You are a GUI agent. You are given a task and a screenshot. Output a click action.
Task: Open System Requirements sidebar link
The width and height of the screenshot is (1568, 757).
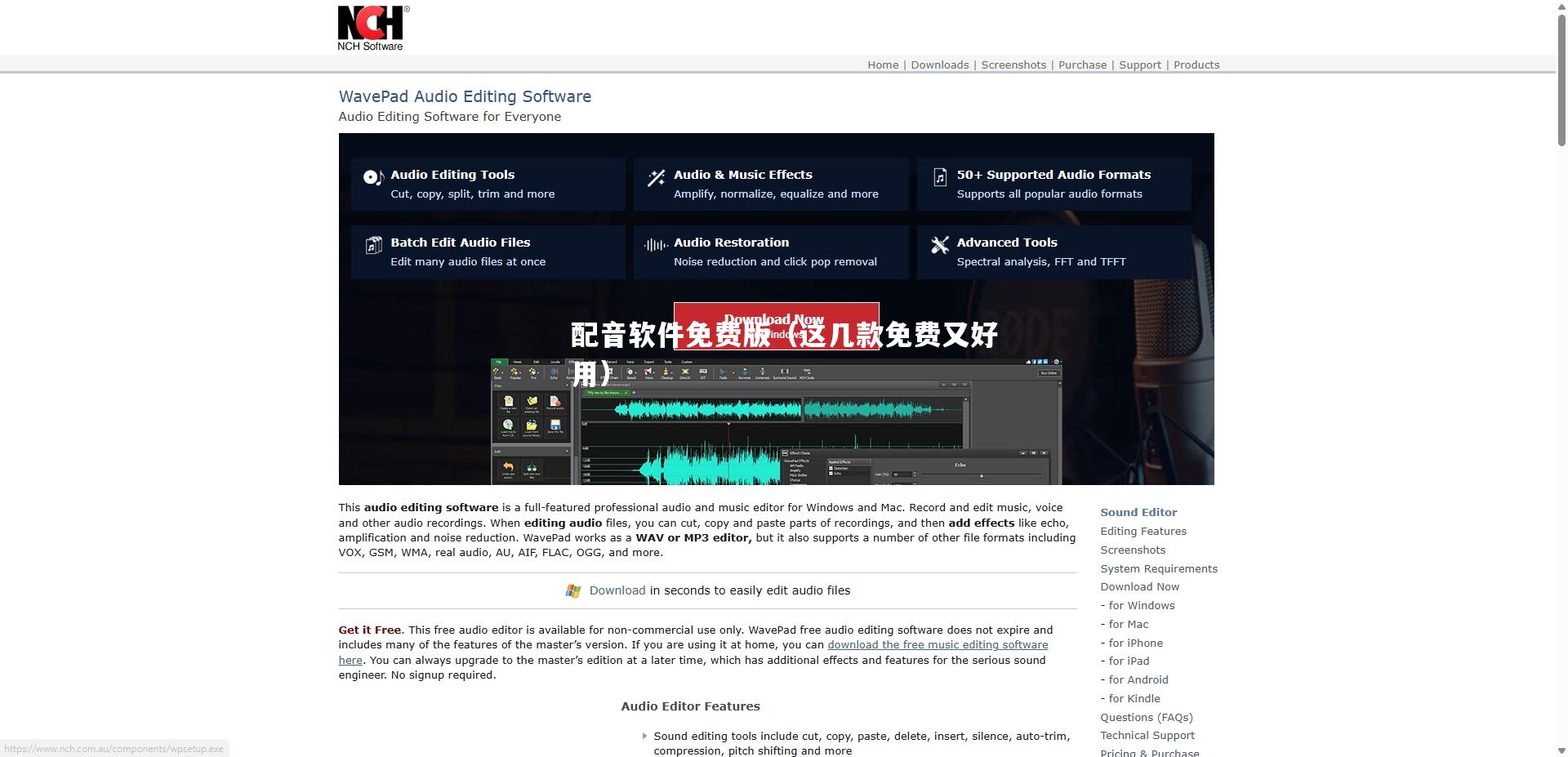[1159, 569]
